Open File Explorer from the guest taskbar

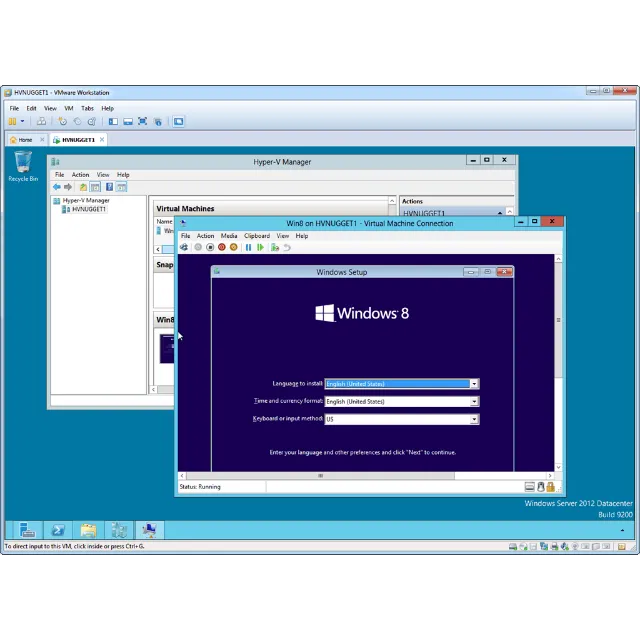pyautogui.click(x=88, y=530)
